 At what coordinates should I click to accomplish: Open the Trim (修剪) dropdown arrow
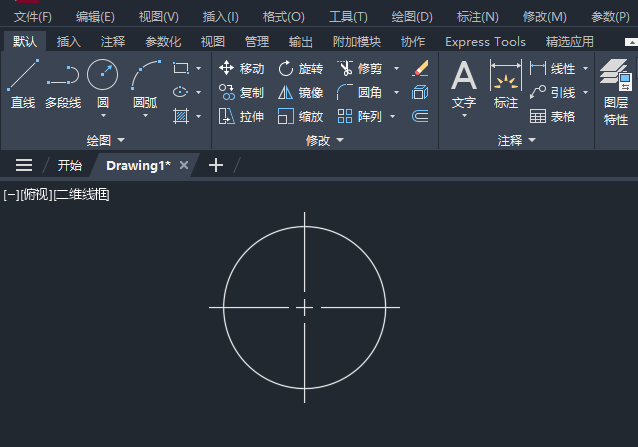(396, 68)
